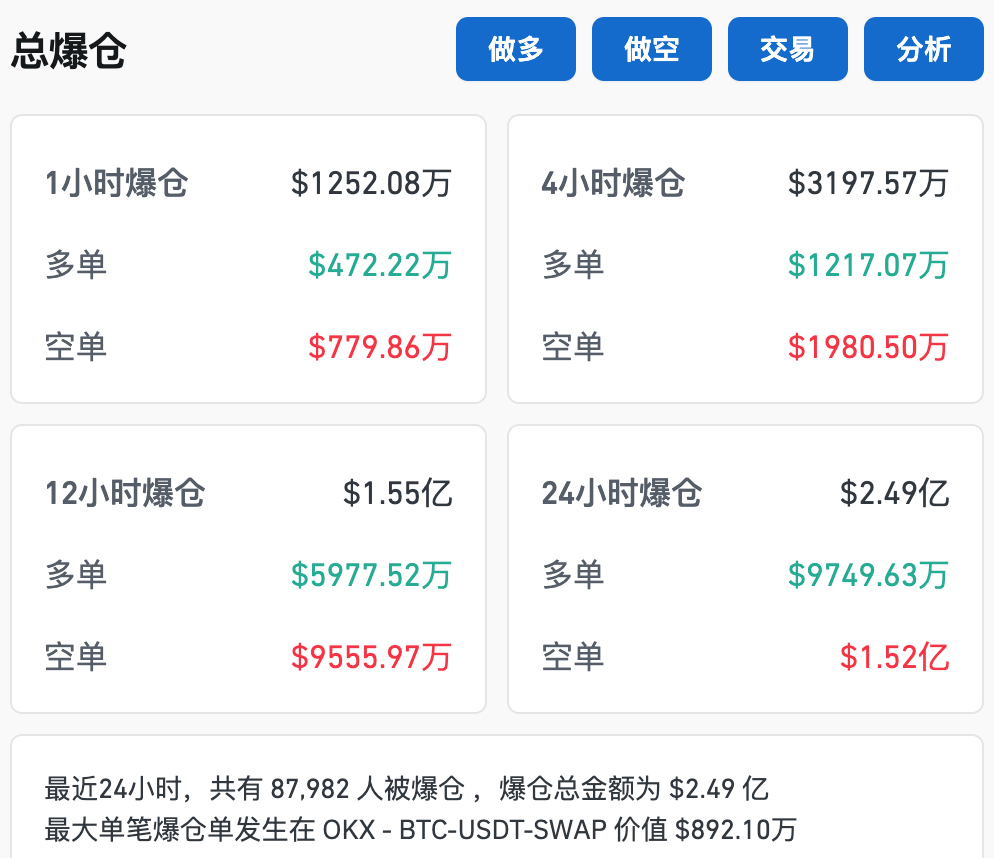Viewport: 994px width, 858px height.
Task: Click the 24-hour short value $1.52亿
Action: pos(894,657)
